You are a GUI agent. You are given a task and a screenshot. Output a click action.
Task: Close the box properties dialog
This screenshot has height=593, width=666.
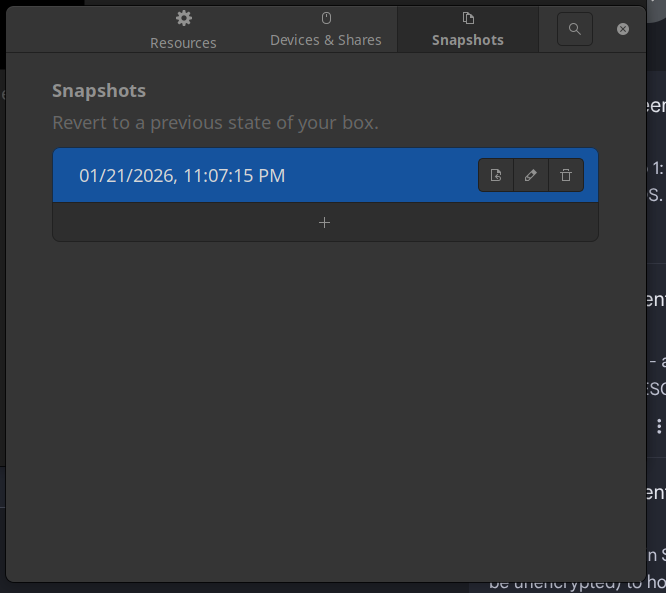click(x=623, y=29)
